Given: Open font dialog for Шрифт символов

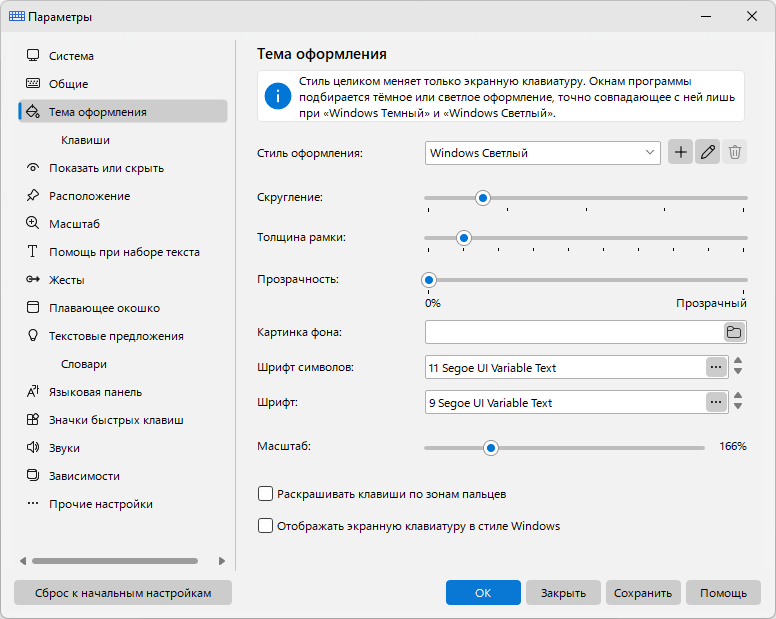Looking at the screenshot, I should coord(716,367).
